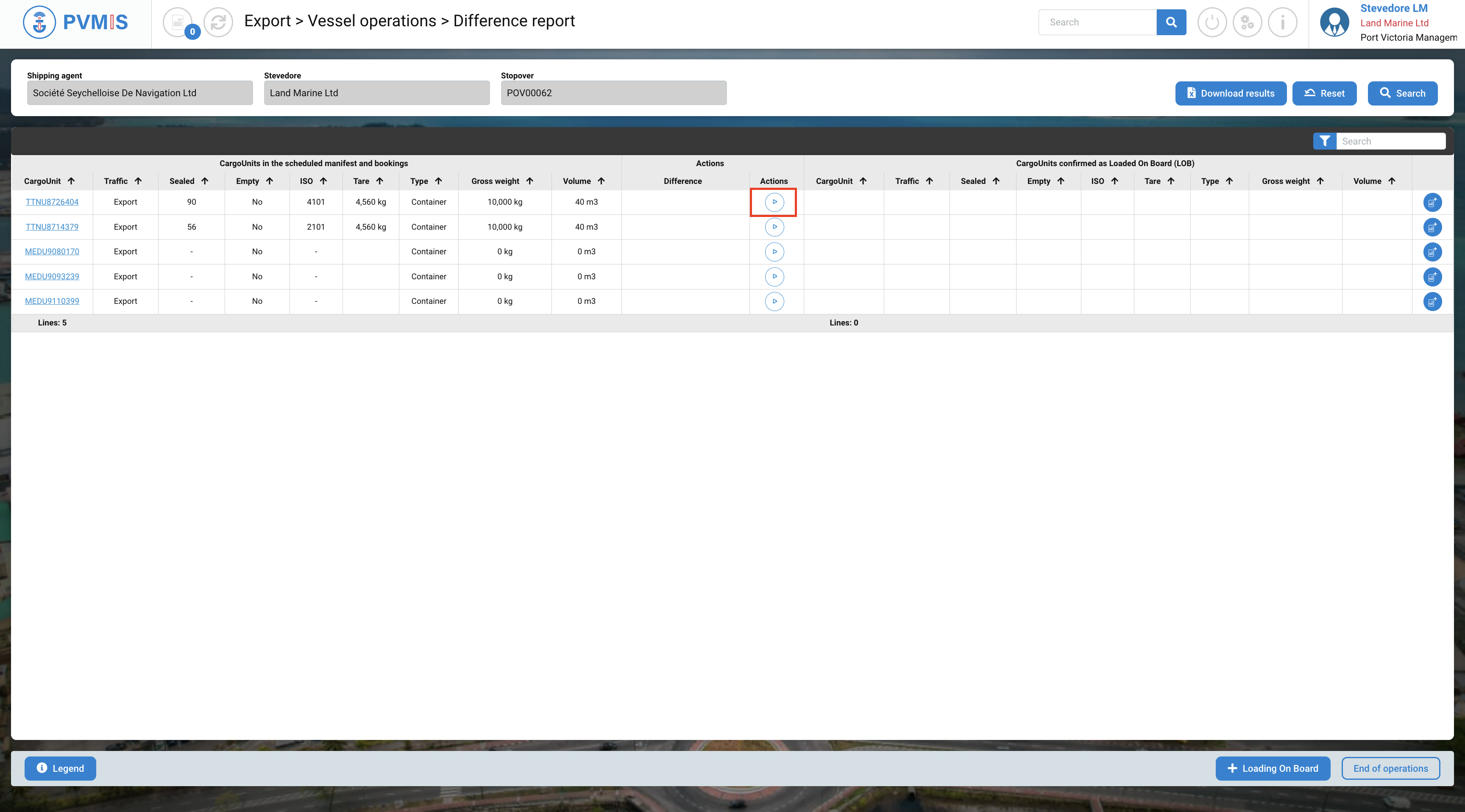Click the power logout icon
This screenshot has width=1465, height=812.
click(1212, 22)
